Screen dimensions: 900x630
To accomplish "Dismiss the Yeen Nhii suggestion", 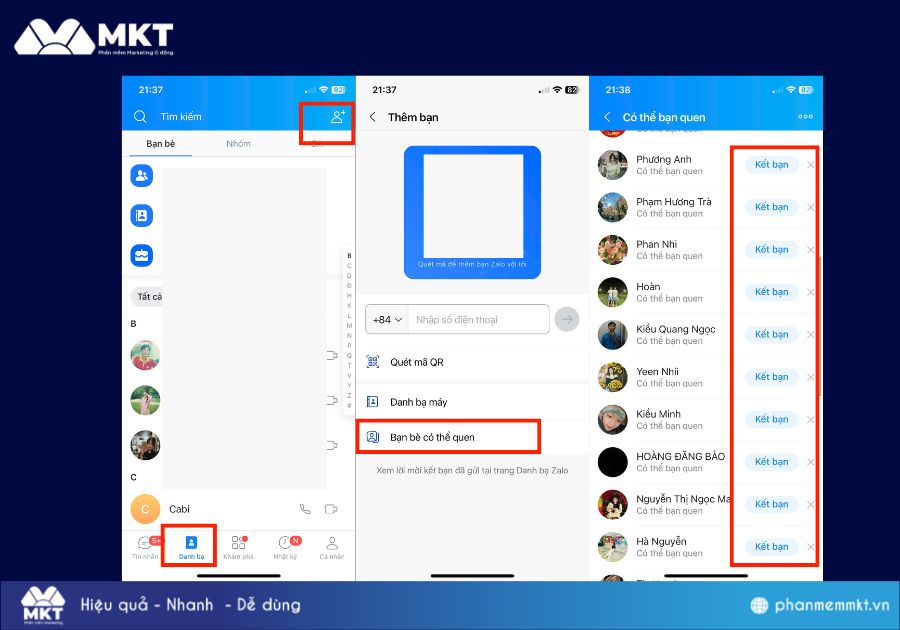I will 810,377.
